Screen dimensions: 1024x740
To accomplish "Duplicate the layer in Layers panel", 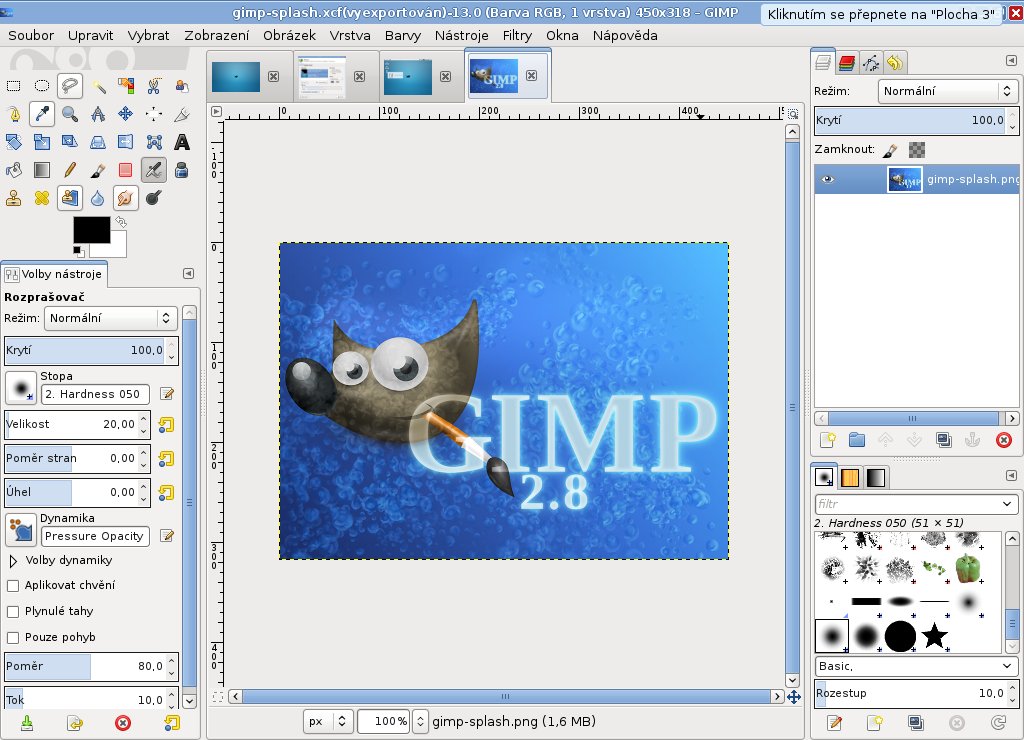I will click(x=944, y=440).
